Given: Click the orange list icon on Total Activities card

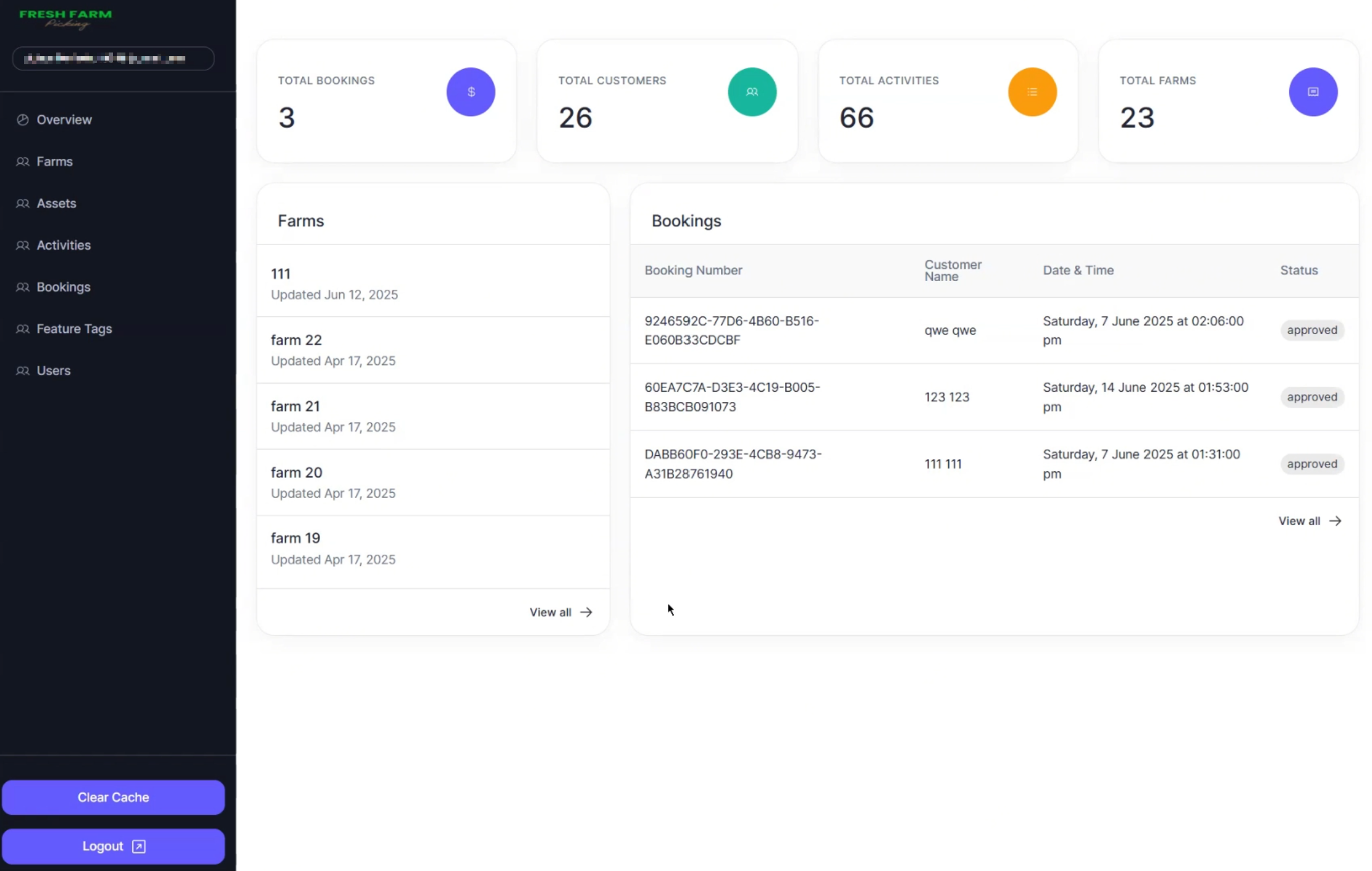Looking at the screenshot, I should tap(1032, 91).
